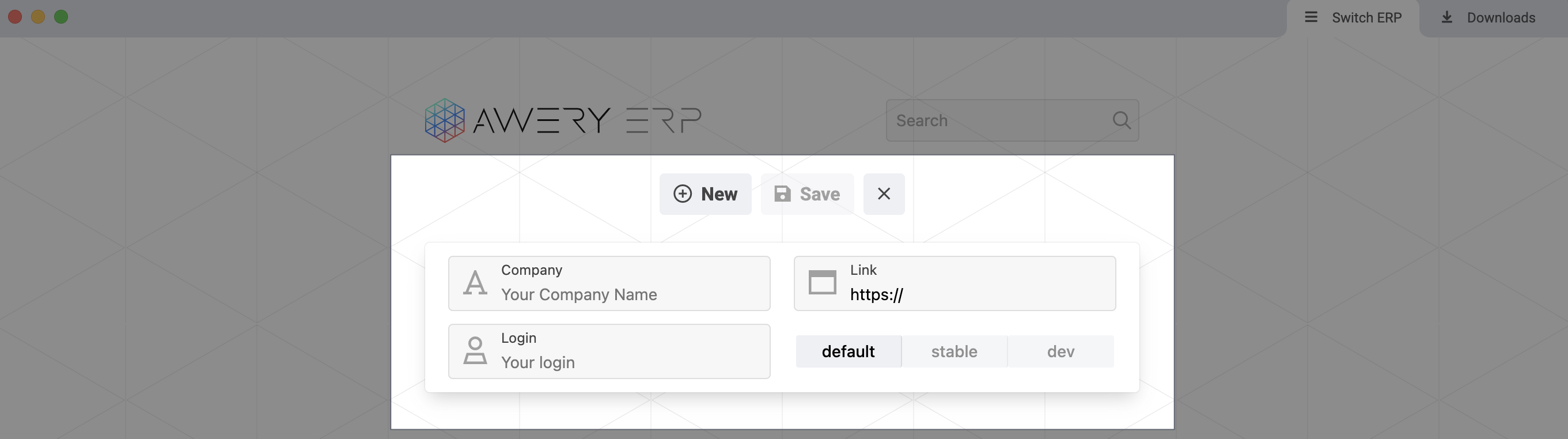
Task: Click the red macOS close window button
Action: pyautogui.click(x=15, y=17)
